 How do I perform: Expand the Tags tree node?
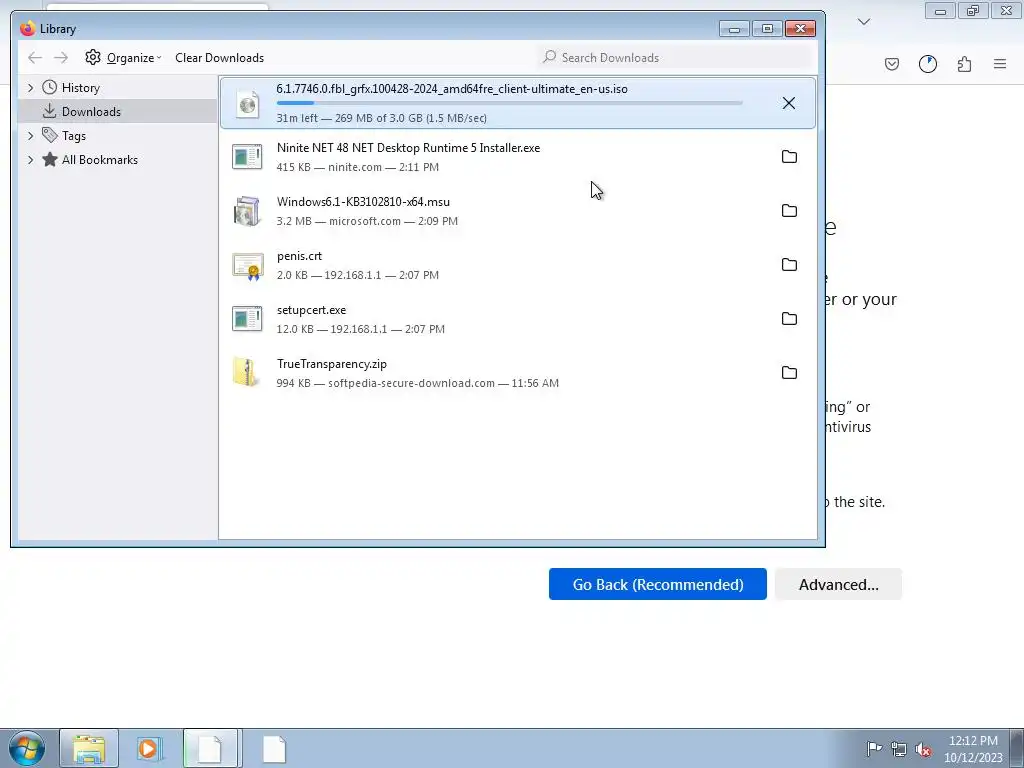pos(30,136)
